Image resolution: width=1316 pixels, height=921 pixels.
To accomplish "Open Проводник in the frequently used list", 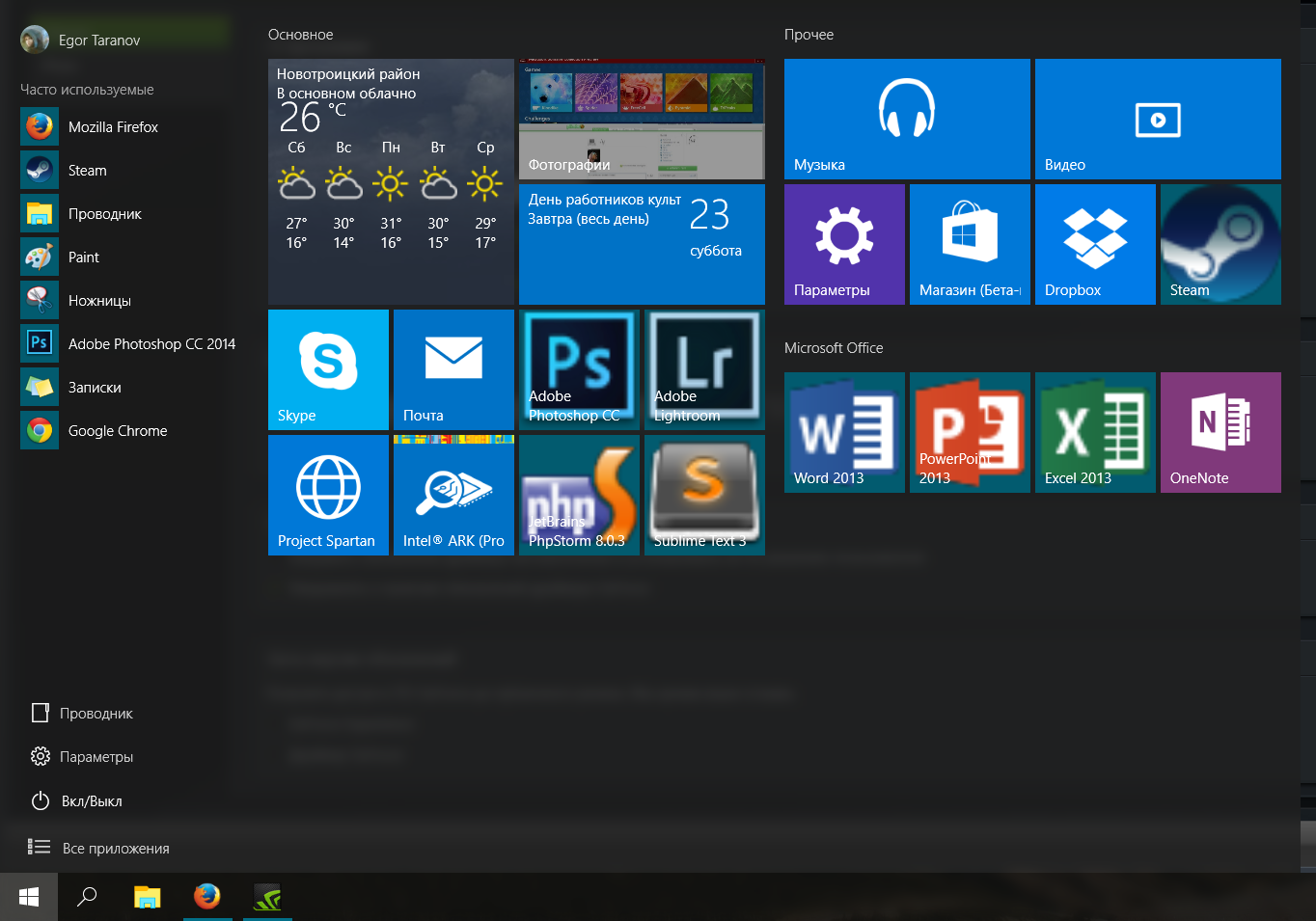I will tap(125, 214).
